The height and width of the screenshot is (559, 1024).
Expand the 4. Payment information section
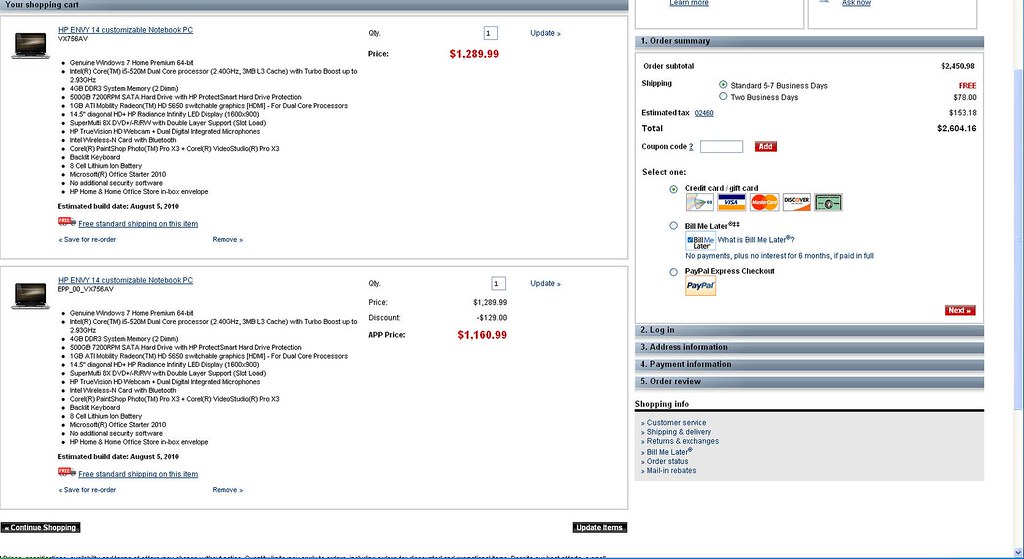click(x=809, y=364)
